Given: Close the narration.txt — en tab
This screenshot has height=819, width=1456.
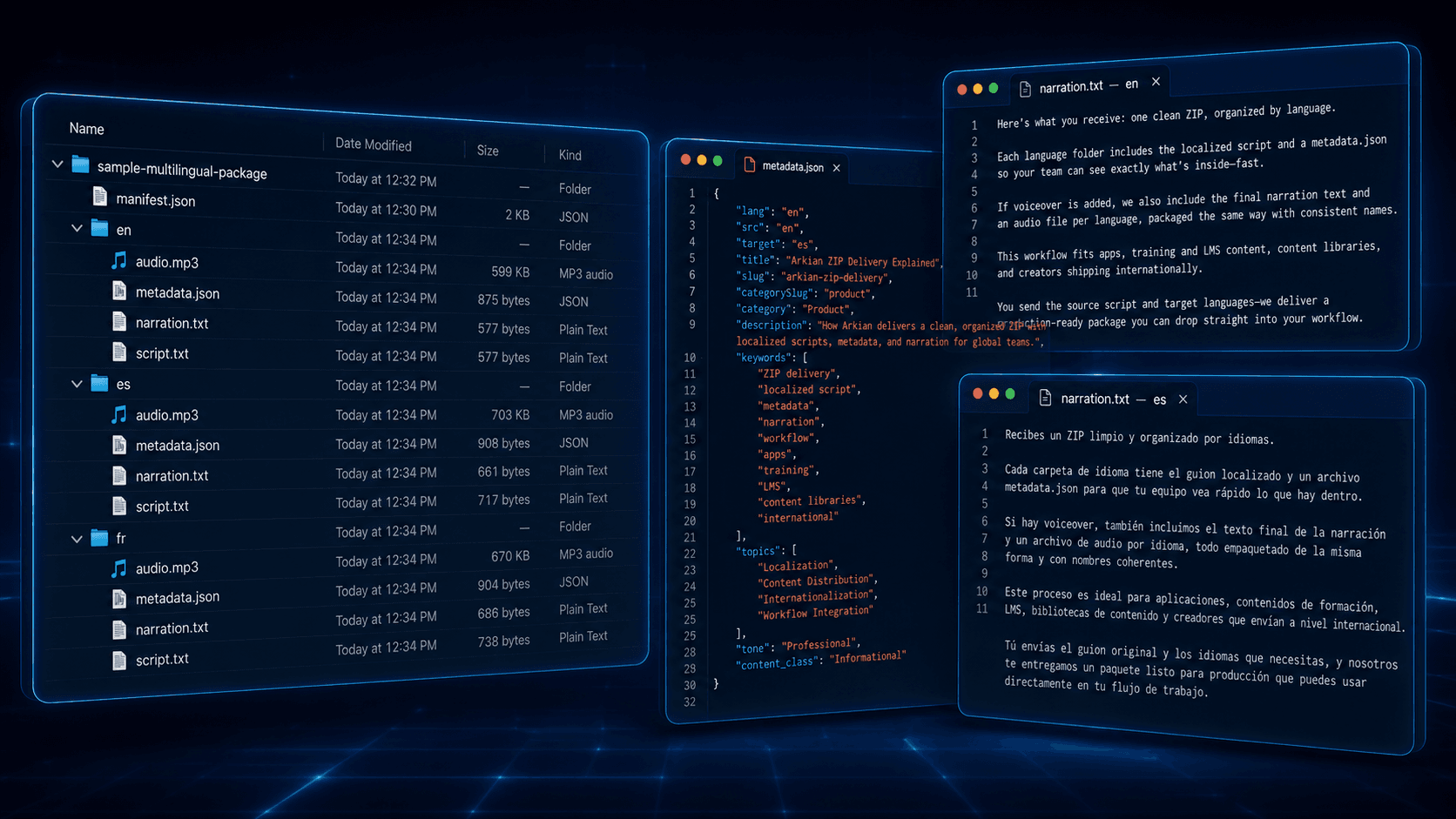Looking at the screenshot, I should [x=1156, y=82].
